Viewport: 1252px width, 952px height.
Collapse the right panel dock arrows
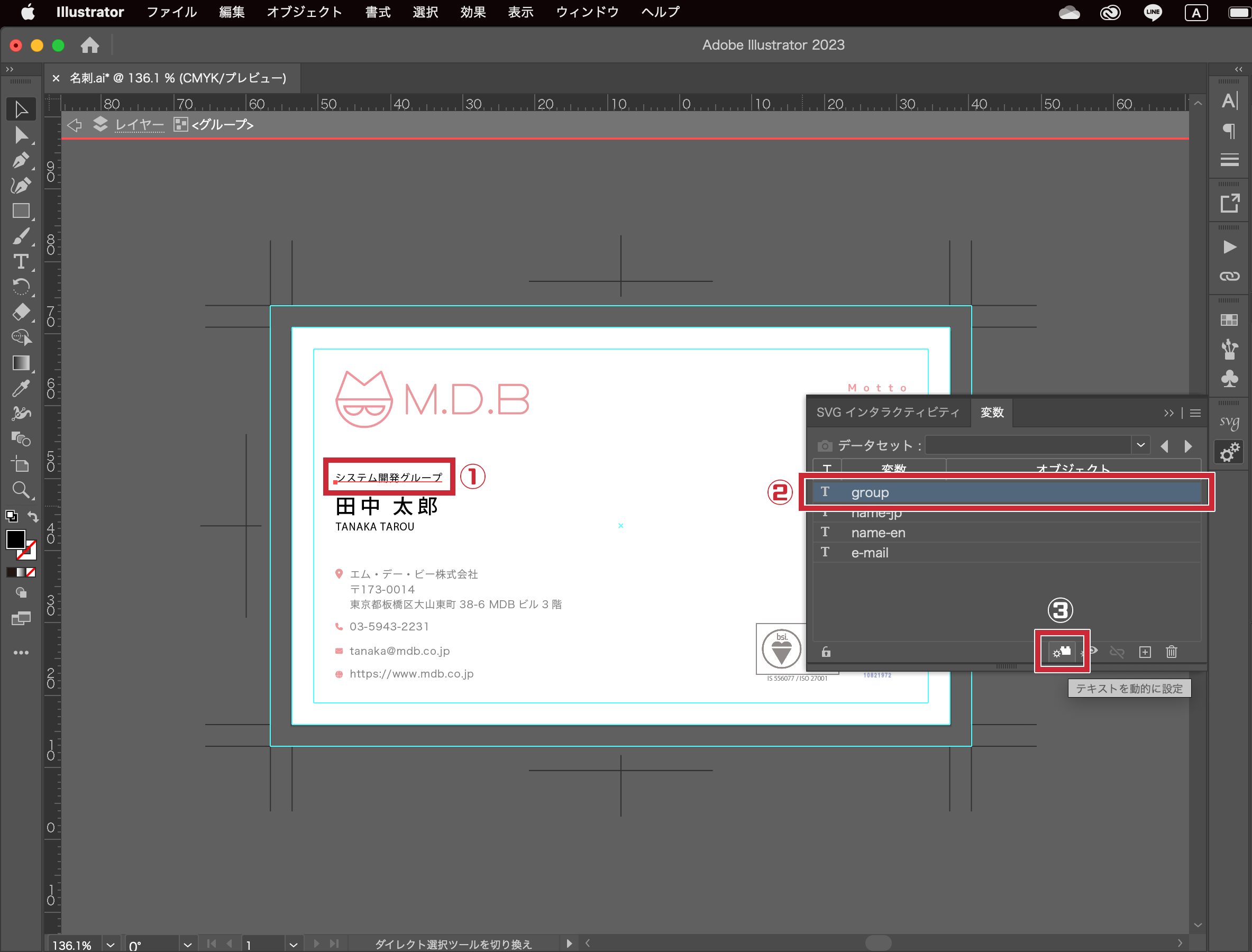pos(1238,69)
